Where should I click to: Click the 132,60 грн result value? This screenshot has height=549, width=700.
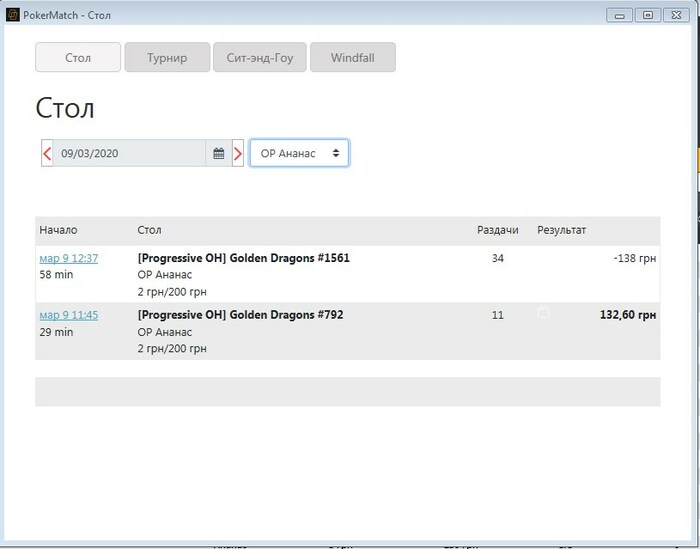click(x=628, y=315)
